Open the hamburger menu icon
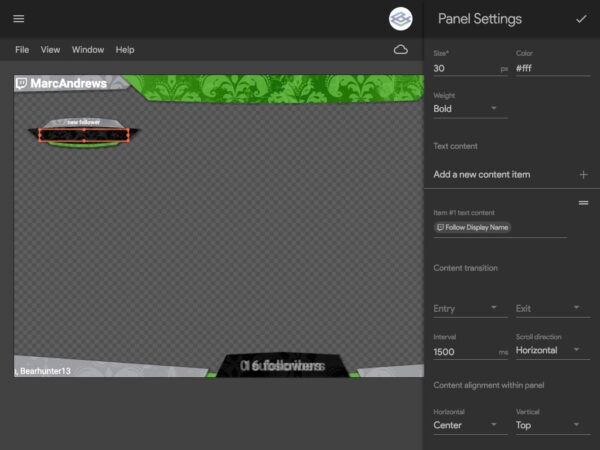Image resolution: width=600 pixels, height=450 pixels. coord(18,19)
